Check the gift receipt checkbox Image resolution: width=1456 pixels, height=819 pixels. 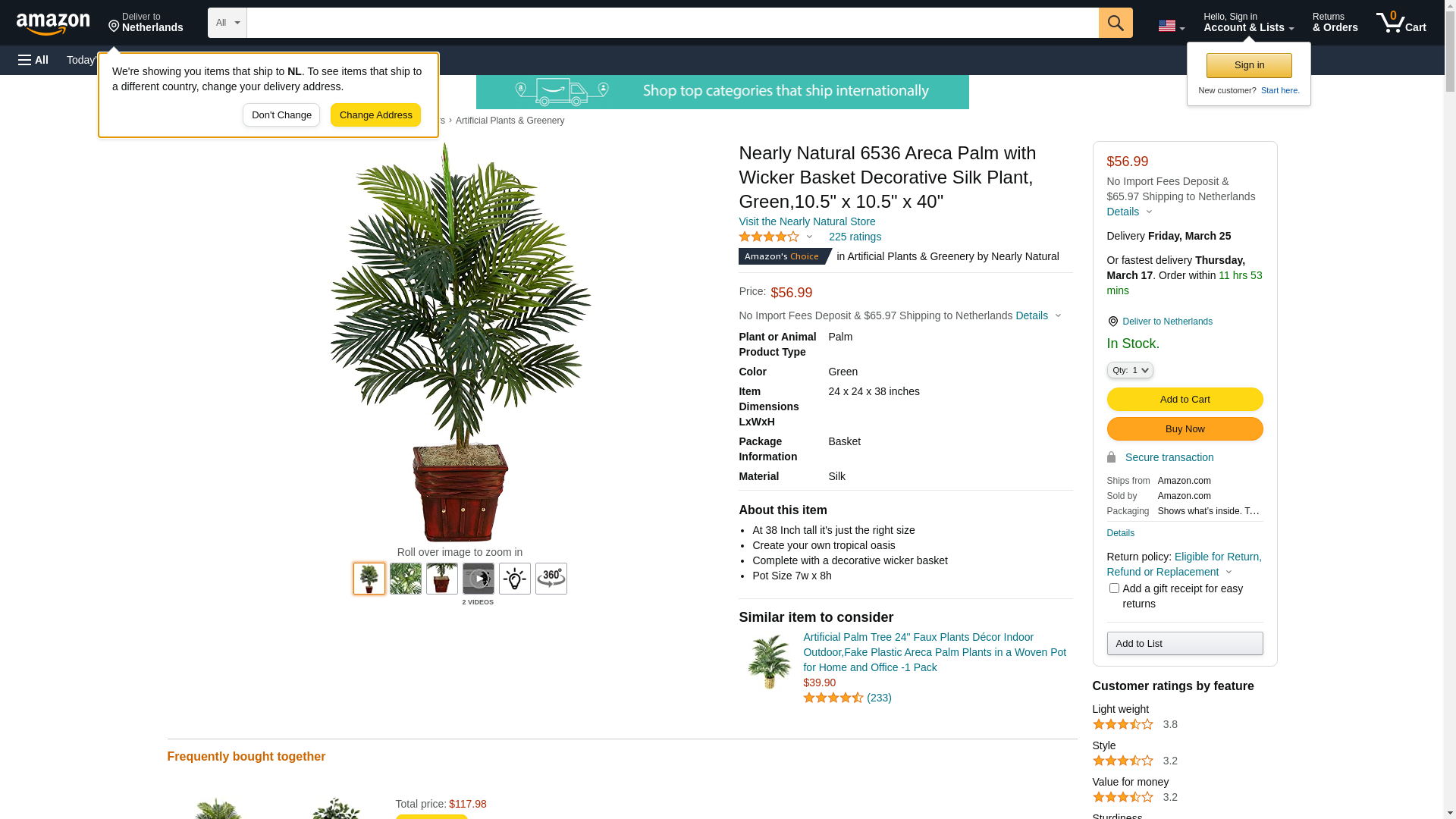pos(1114,588)
